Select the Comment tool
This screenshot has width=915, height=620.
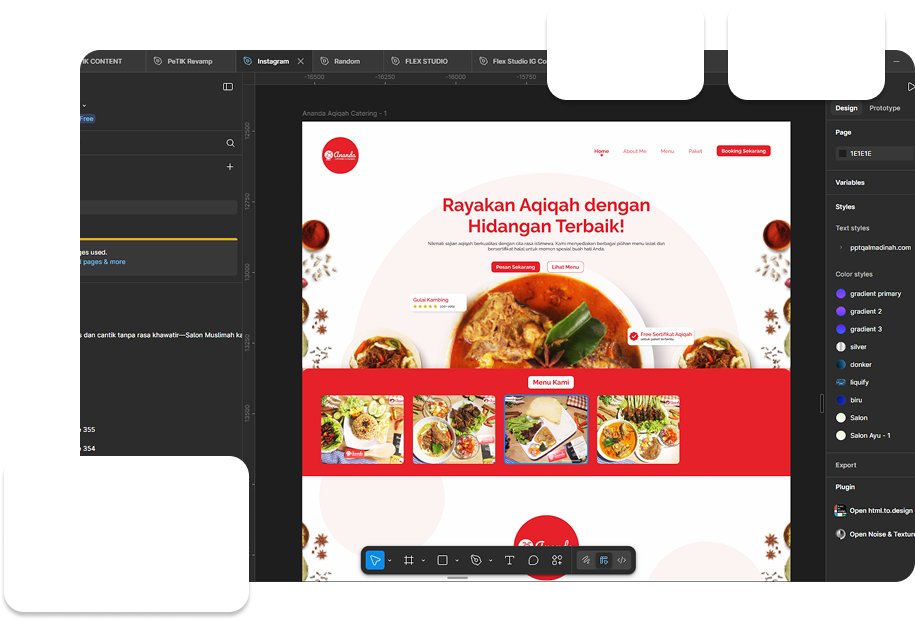click(x=533, y=560)
